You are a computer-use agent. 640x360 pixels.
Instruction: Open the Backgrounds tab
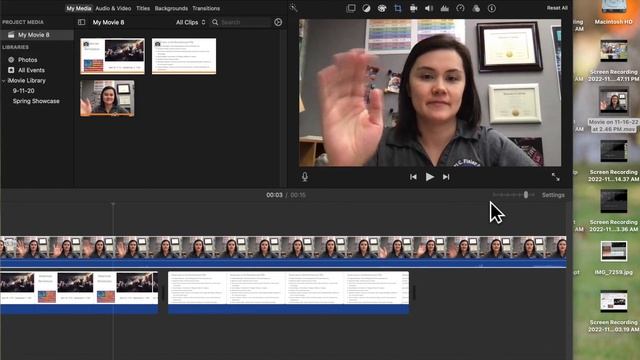coord(171,8)
